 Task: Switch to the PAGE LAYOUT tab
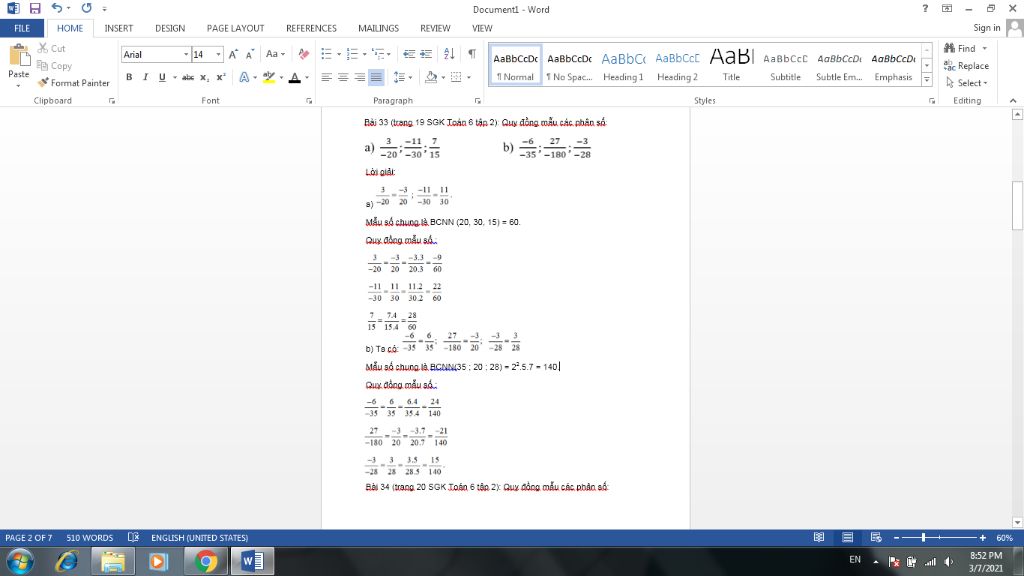tap(235, 28)
